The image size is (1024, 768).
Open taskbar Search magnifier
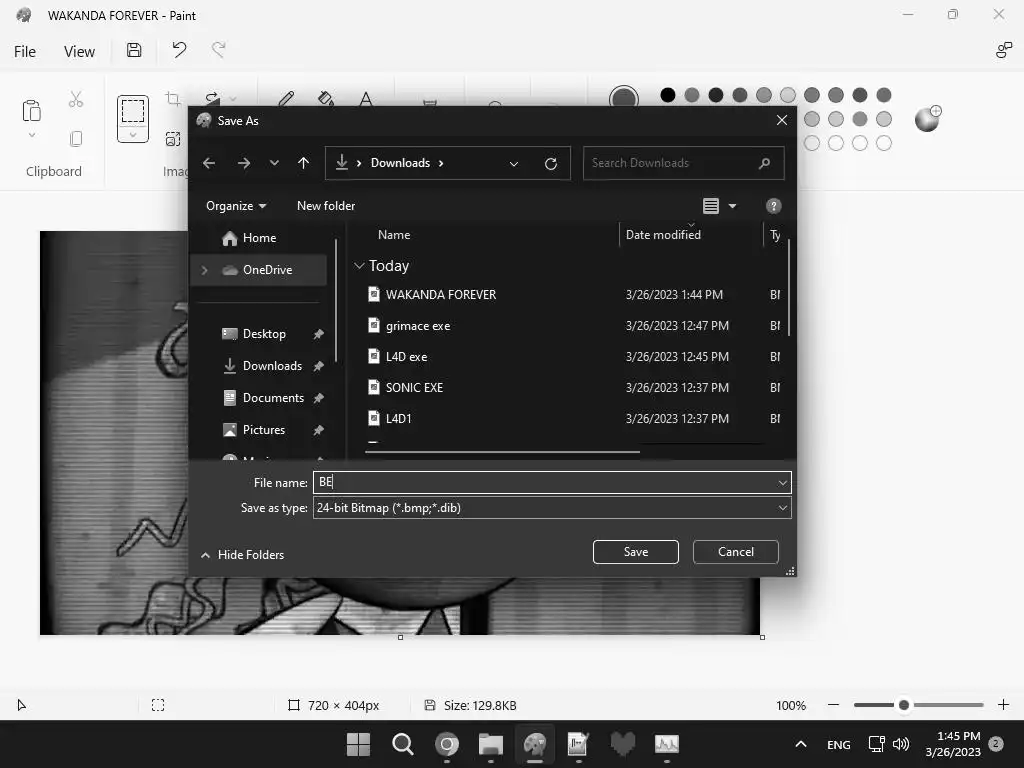pyautogui.click(x=402, y=744)
